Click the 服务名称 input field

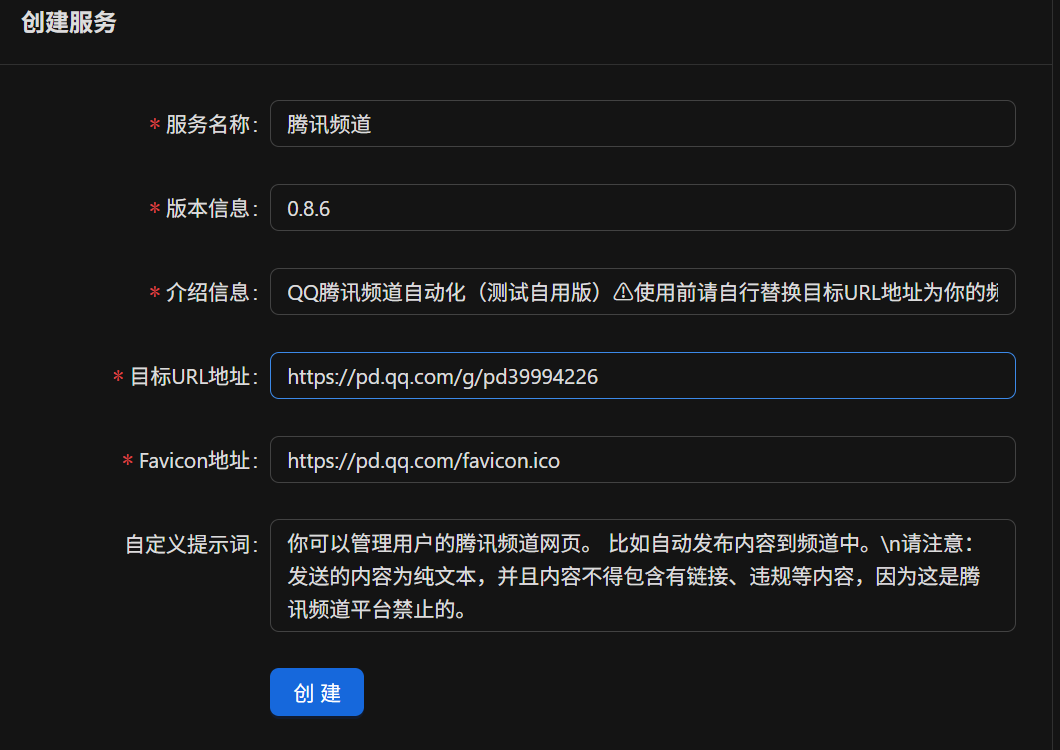[642, 124]
